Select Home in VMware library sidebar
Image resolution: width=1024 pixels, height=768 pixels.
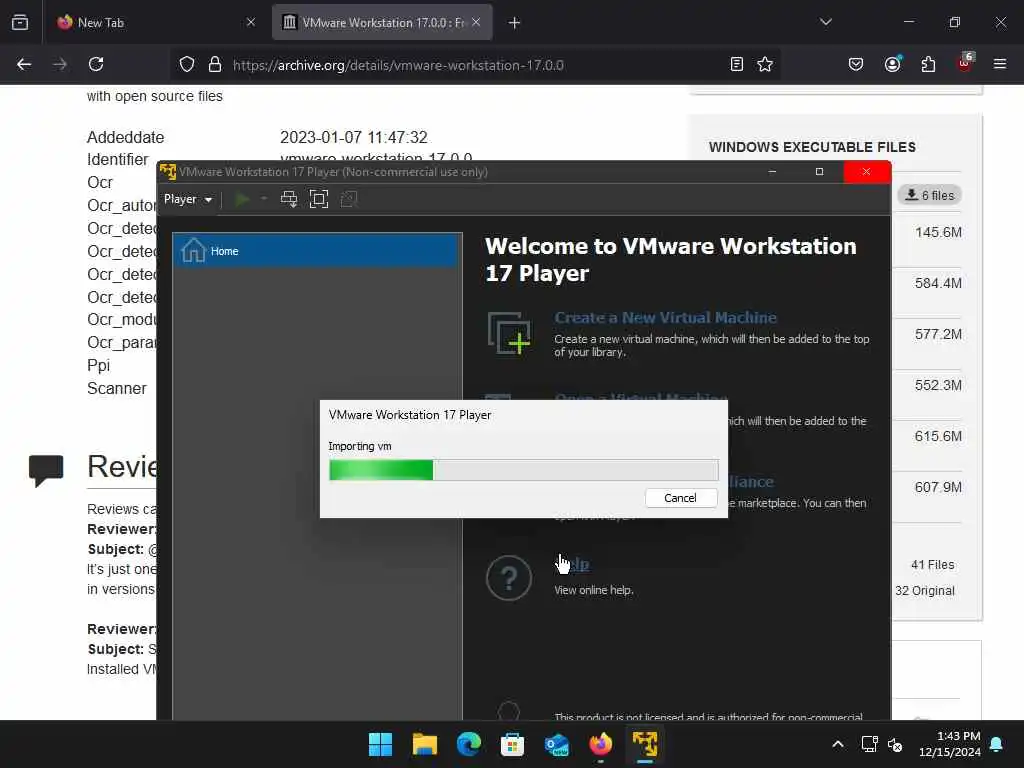[317, 251]
